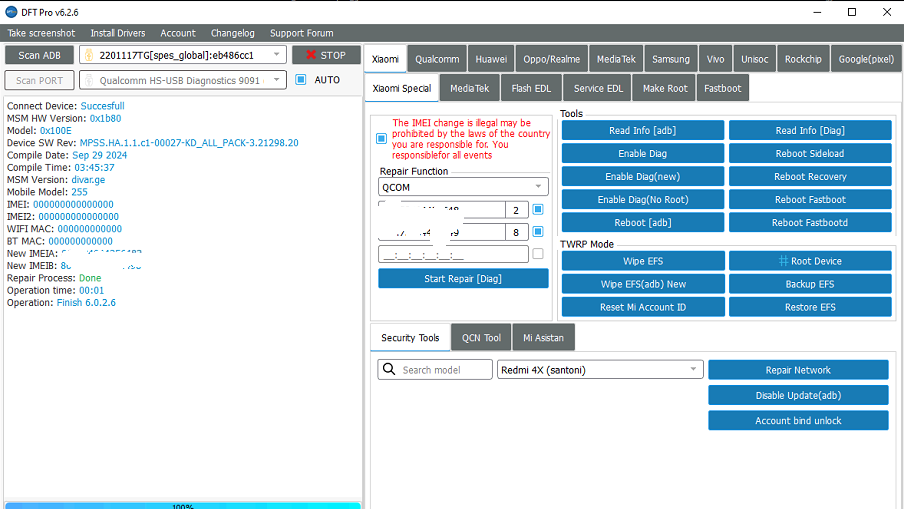Click the Android device icon in ADB selector
Image resolution: width=904 pixels, height=509 pixels.
89,55
